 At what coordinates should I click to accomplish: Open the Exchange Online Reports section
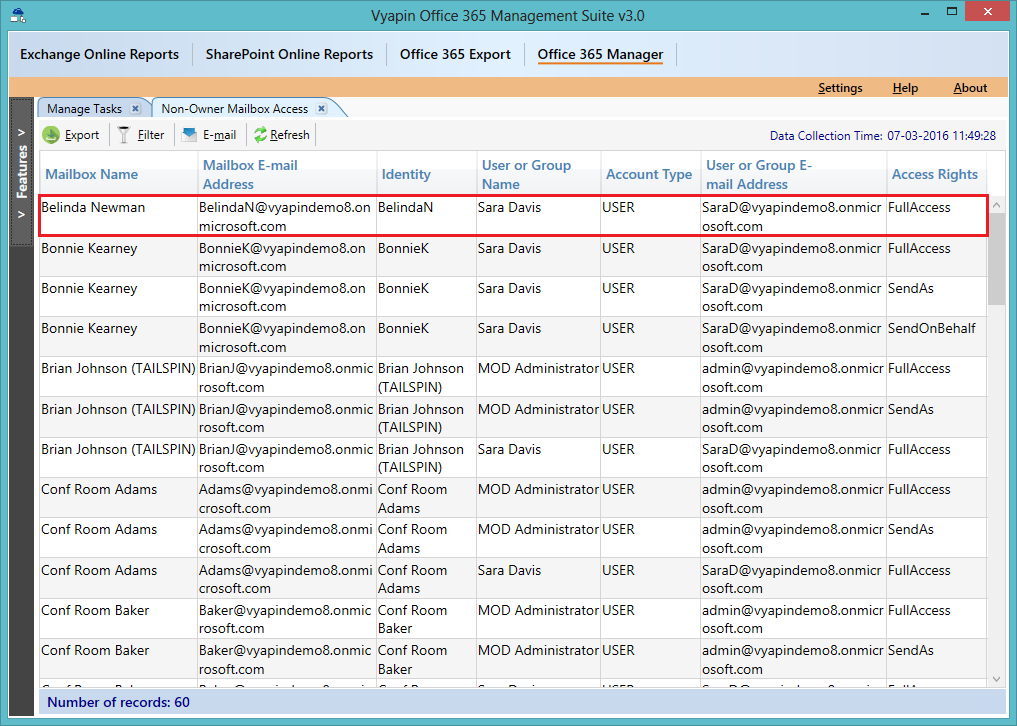pyautogui.click(x=99, y=54)
